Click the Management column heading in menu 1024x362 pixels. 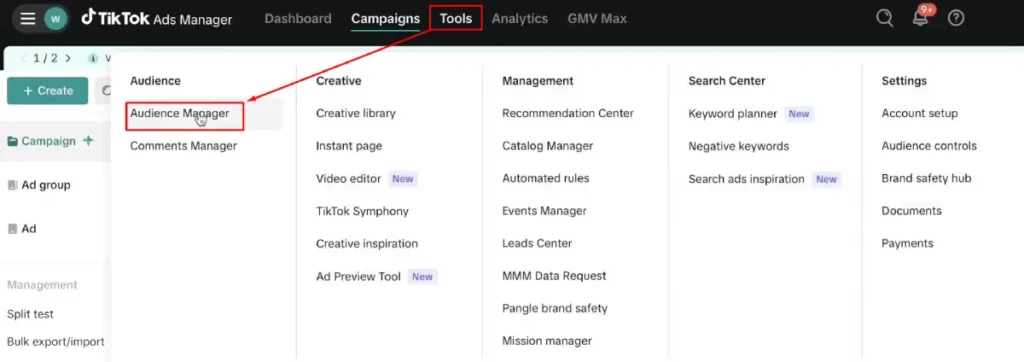pos(538,81)
